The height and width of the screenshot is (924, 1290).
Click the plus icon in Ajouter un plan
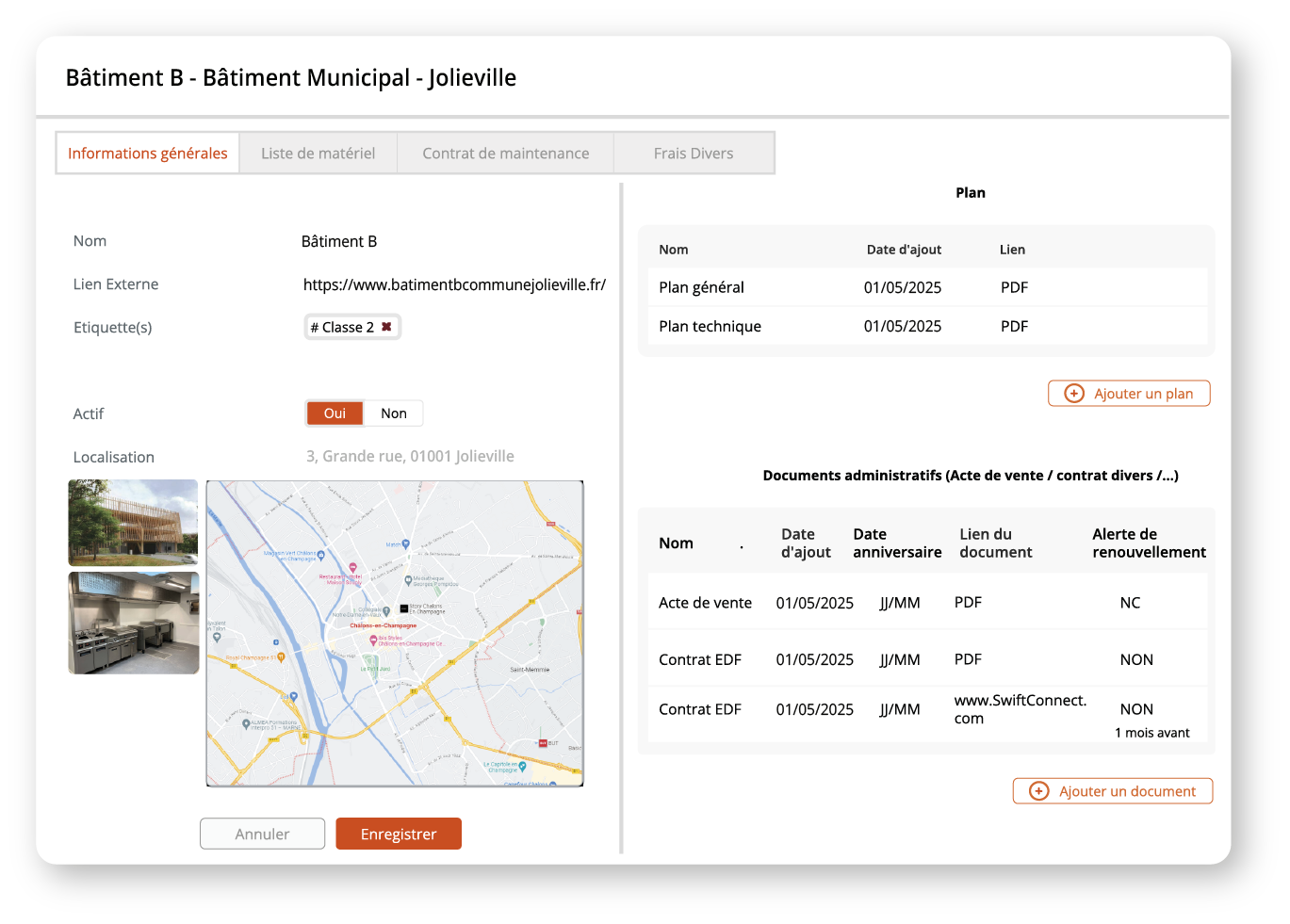1073,394
